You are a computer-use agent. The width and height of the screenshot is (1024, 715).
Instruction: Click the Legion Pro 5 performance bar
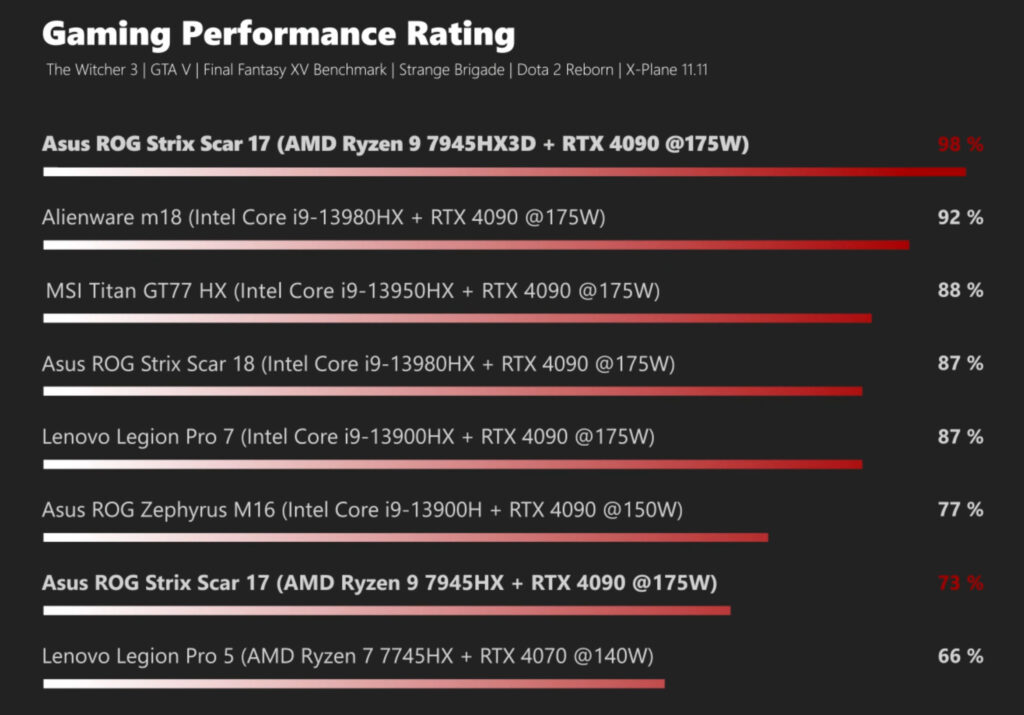353,684
